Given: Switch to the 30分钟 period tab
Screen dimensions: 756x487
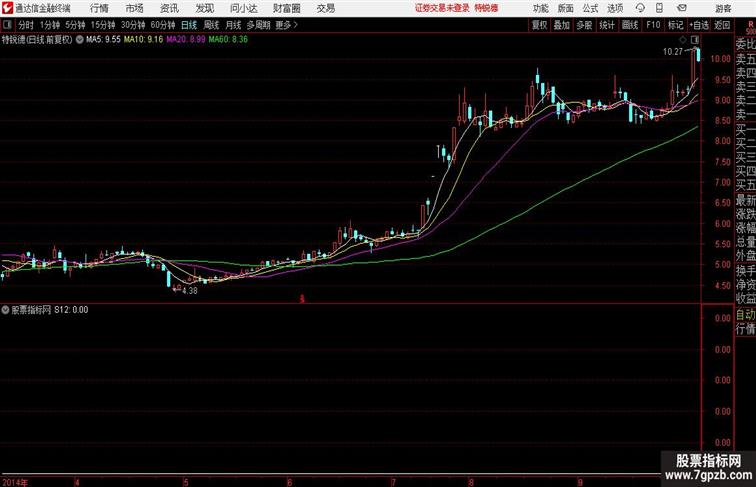Looking at the screenshot, I should click(133, 25).
